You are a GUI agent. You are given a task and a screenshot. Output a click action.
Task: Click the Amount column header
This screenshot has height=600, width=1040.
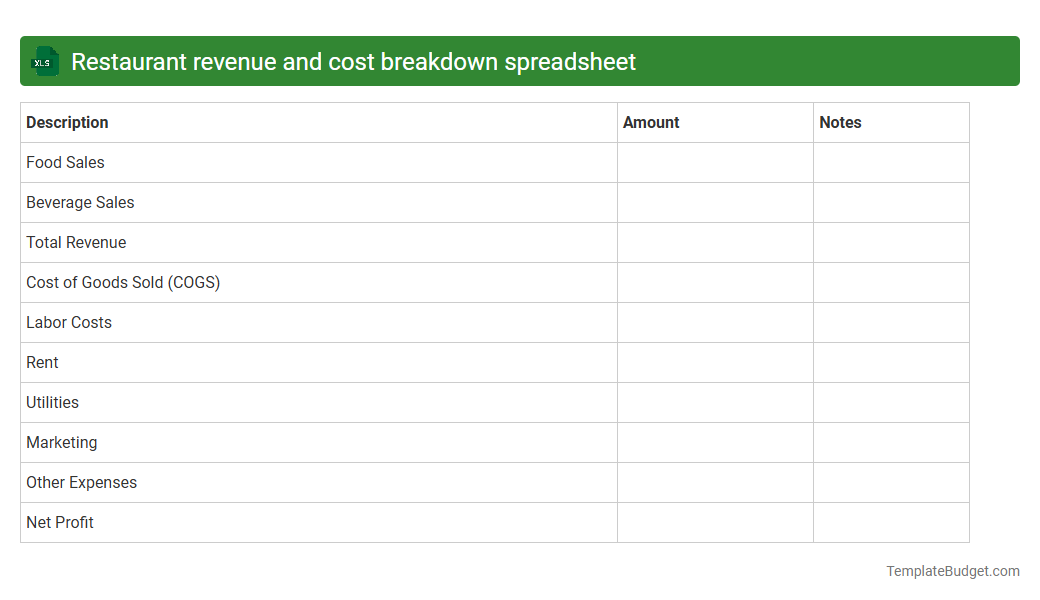coord(651,122)
